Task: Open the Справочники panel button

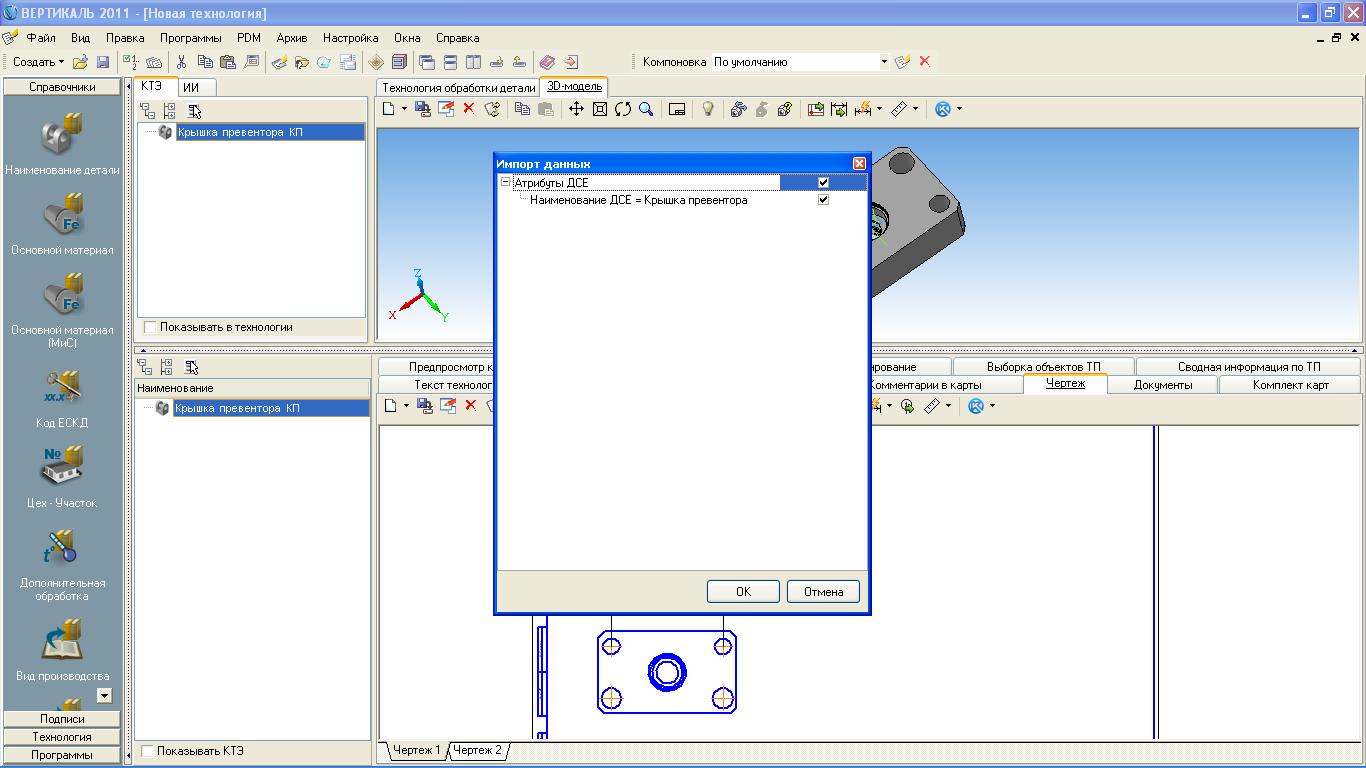Action: tap(62, 87)
